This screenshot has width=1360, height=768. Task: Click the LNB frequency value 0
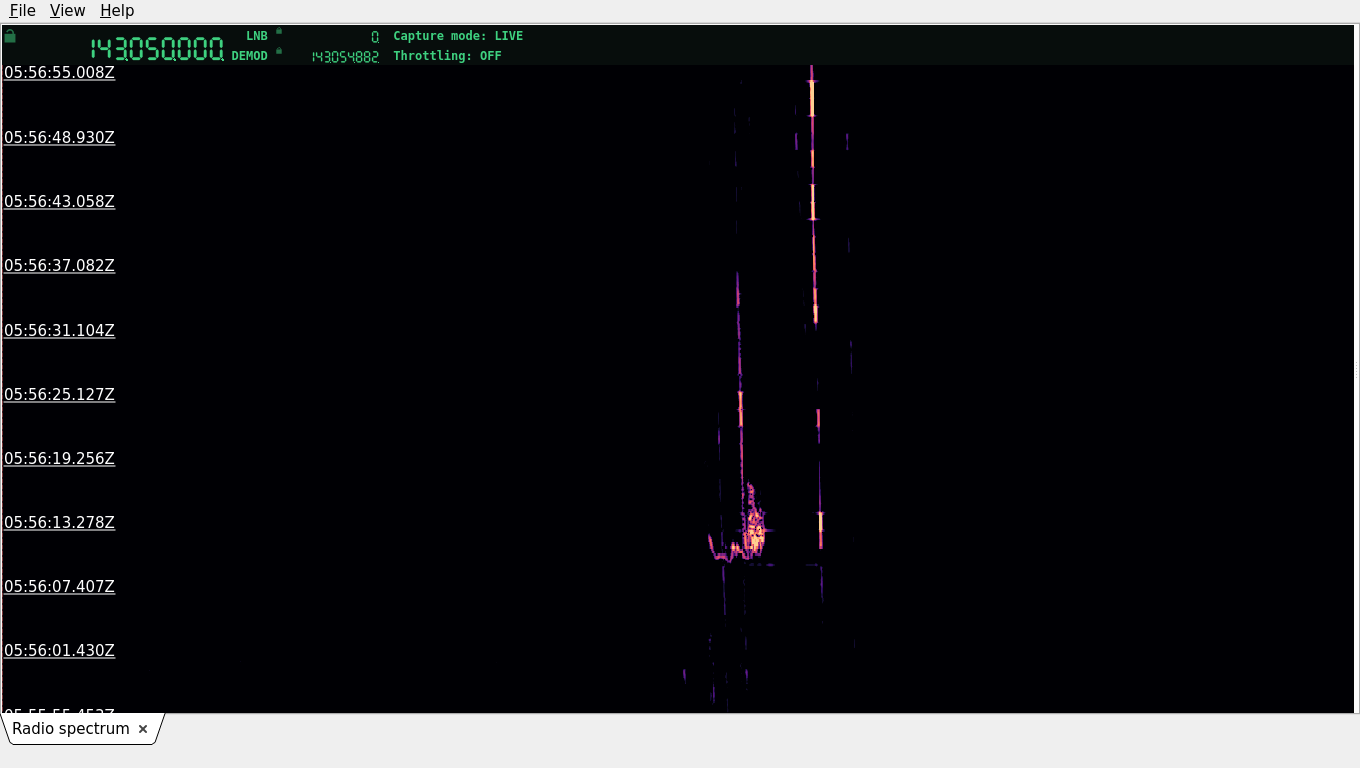click(375, 37)
